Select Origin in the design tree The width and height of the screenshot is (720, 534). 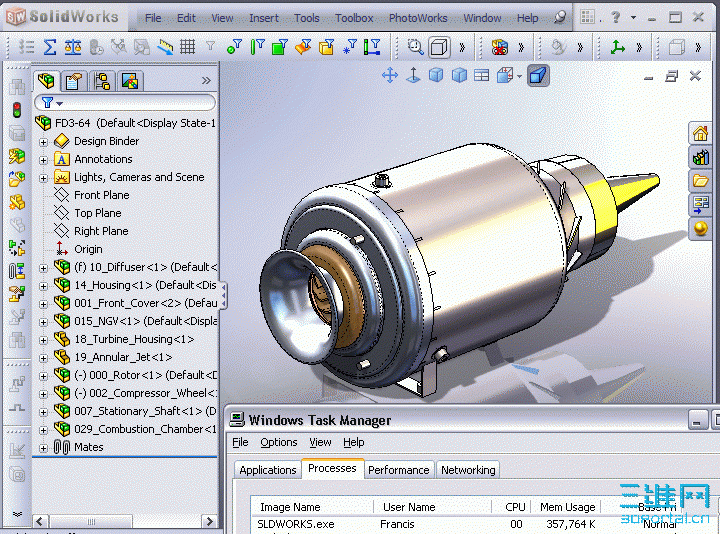tap(88, 249)
